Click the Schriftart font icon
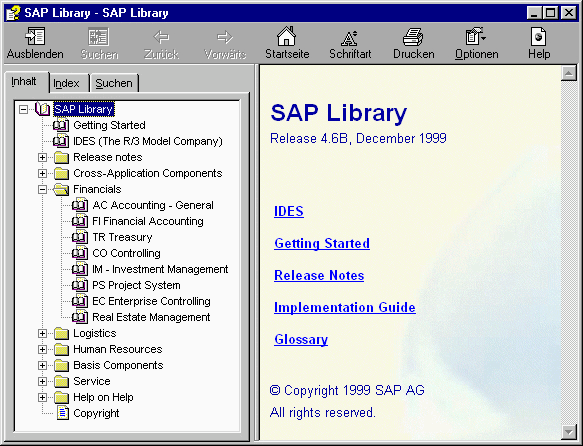Viewport: 583px width, 446px height. (349, 37)
